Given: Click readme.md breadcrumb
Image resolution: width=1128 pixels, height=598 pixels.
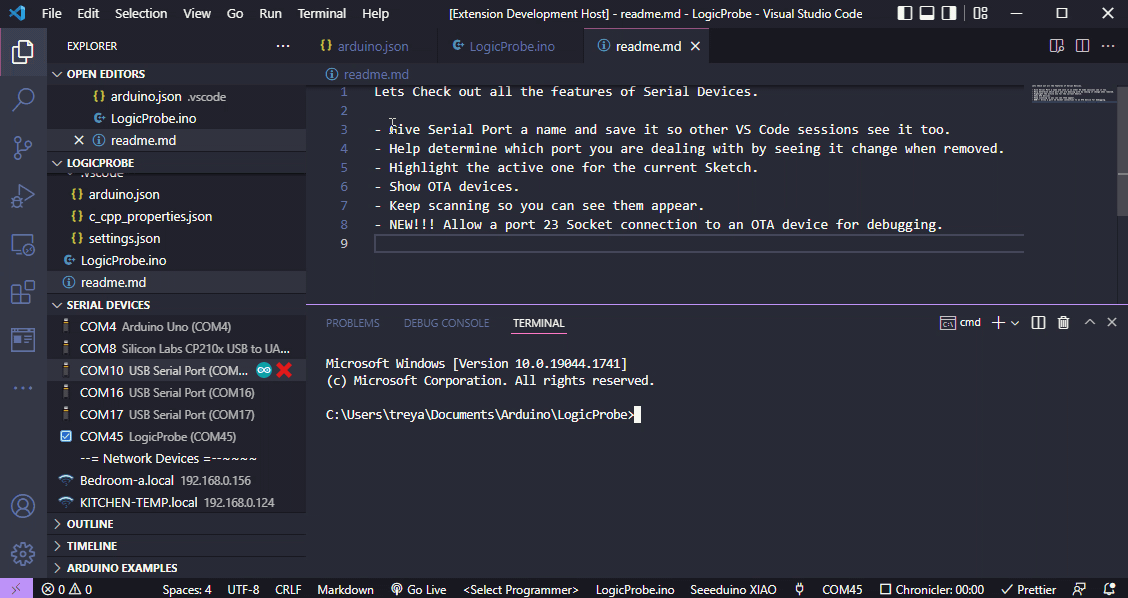Looking at the screenshot, I should [x=368, y=74].
